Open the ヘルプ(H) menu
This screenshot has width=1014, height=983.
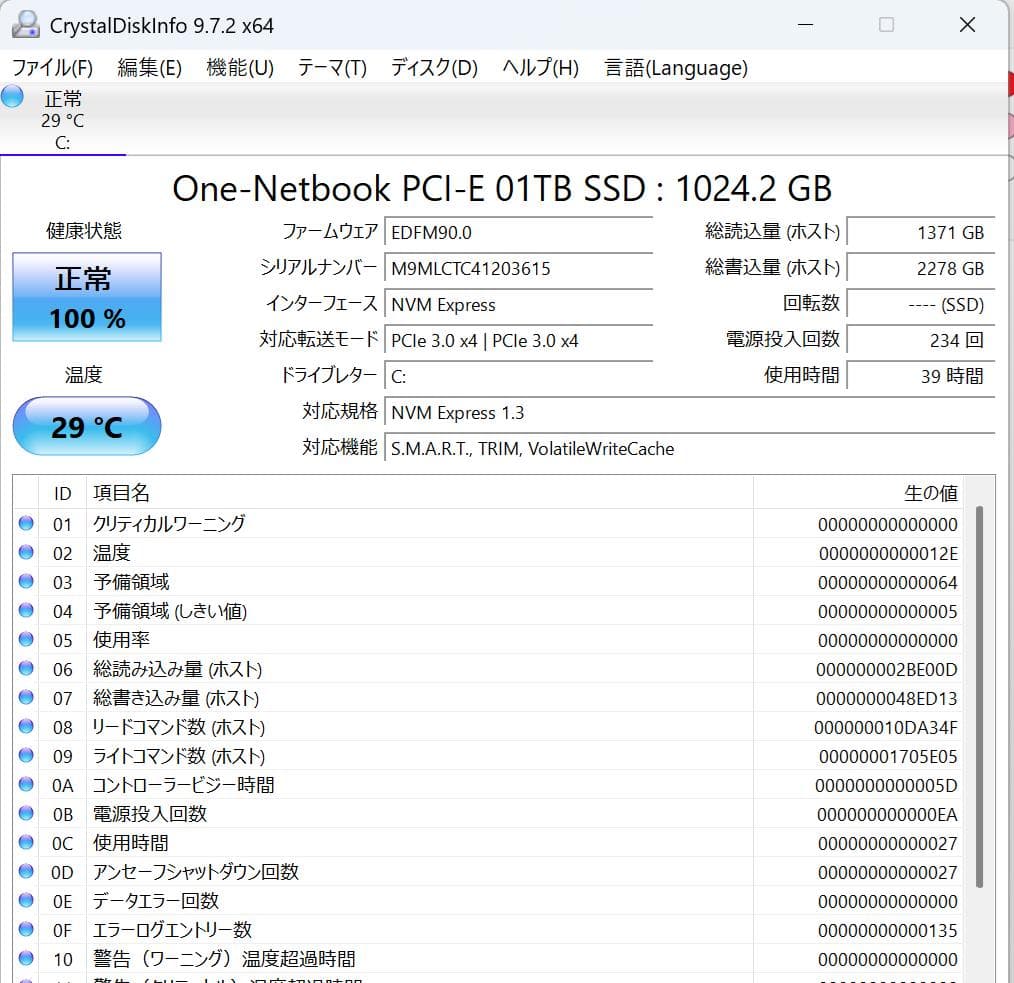(x=538, y=67)
